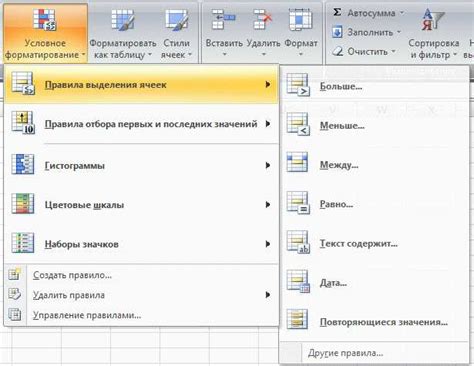This screenshot has width=474, height=366.
Task: Click the Повторяющиеся значения icon
Action: tap(297, 319)
